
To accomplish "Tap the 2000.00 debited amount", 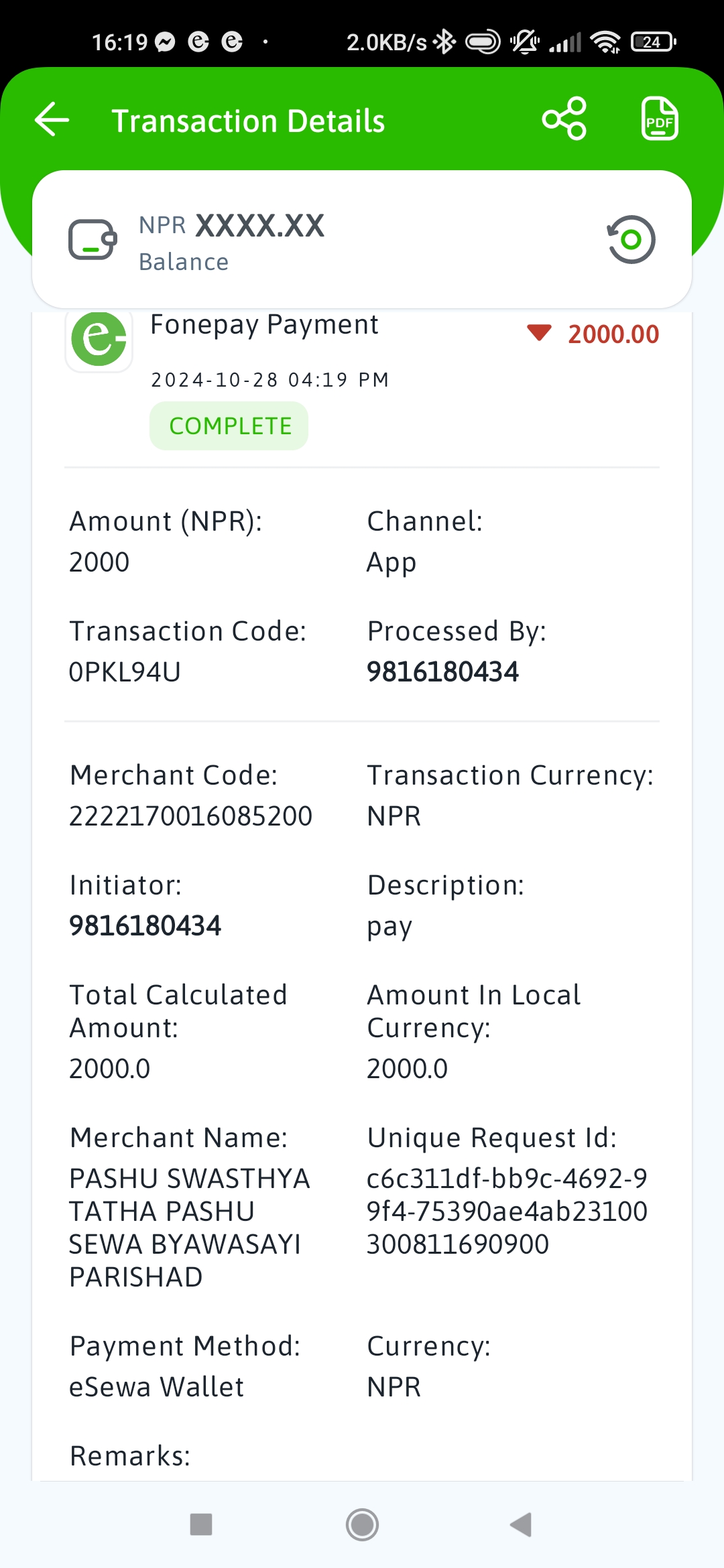I will click(x=613, y=334).
